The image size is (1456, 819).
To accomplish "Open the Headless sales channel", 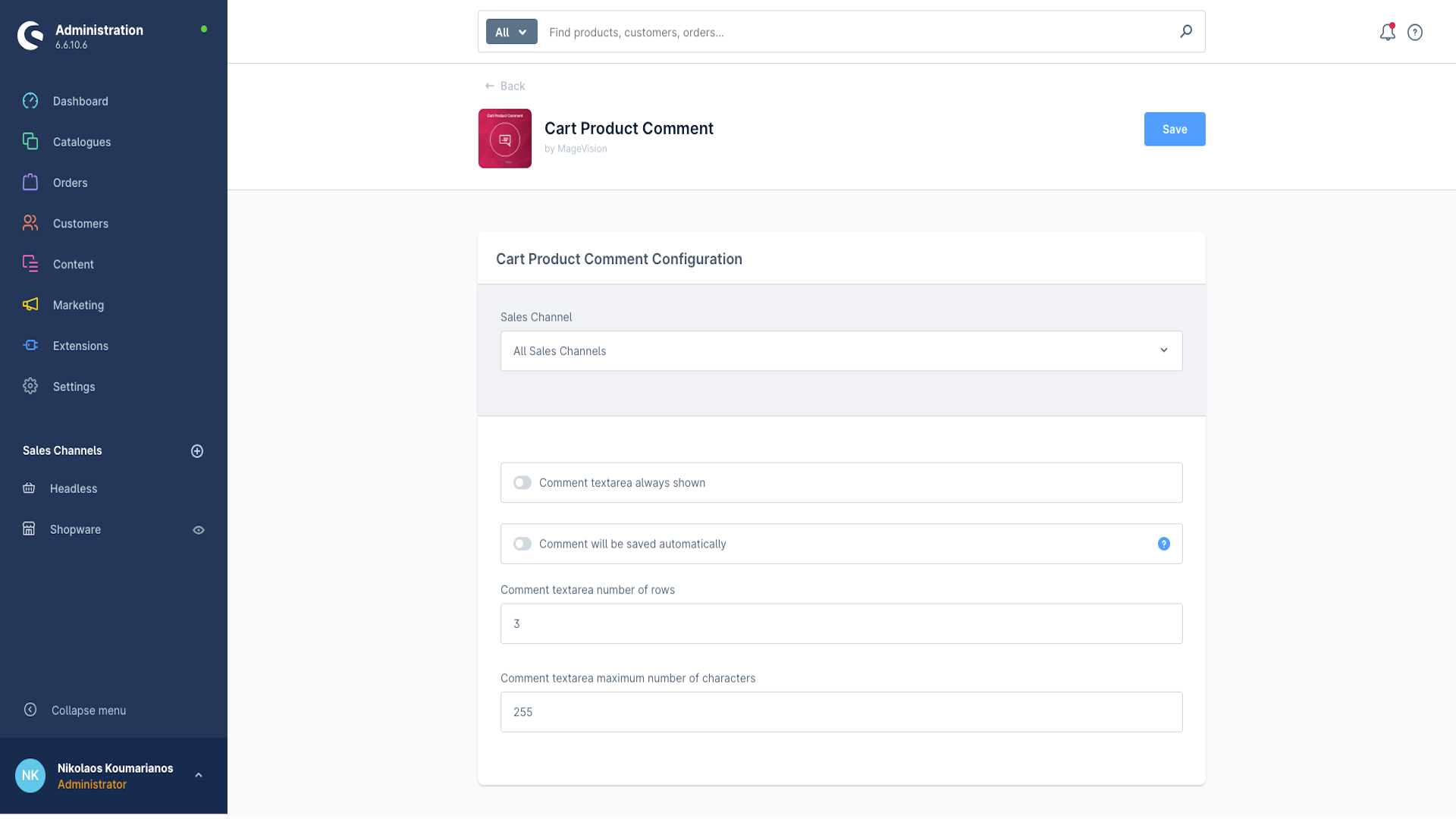I will pyautogui.click(x=74, y=489).
